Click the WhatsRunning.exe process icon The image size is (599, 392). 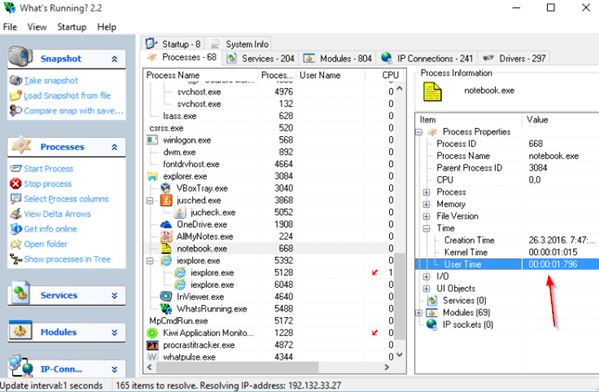[166, 309]
